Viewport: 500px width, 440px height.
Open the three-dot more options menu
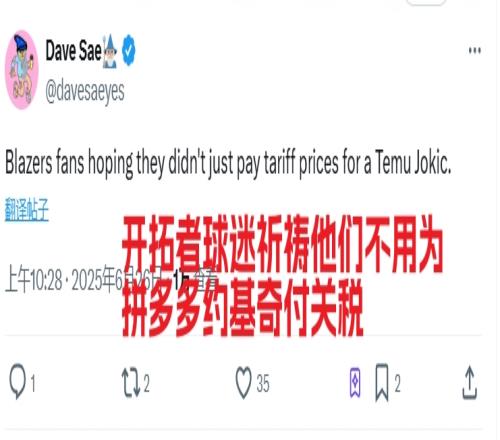[475, 51]
